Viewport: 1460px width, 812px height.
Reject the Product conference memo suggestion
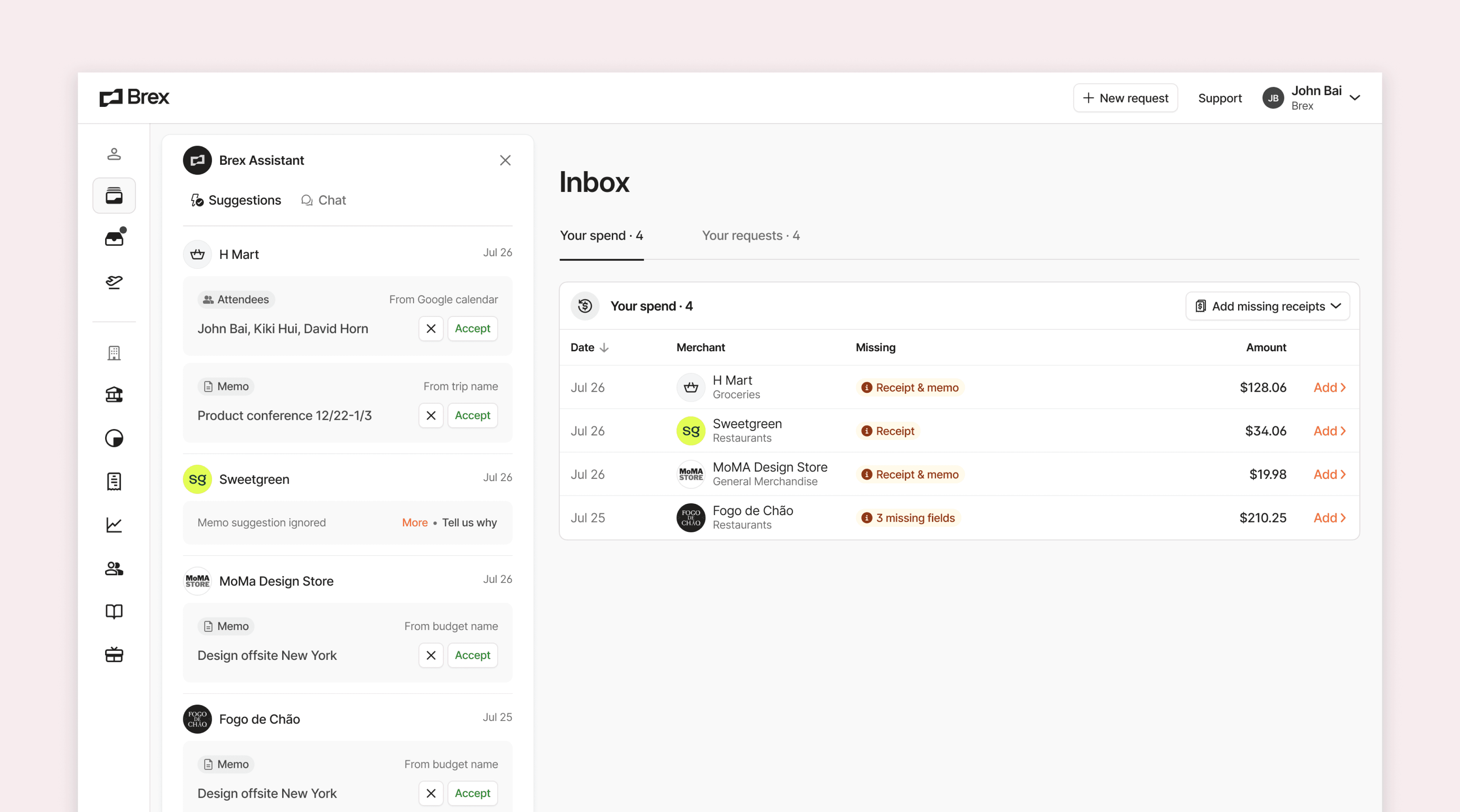(x=431, y=415)
